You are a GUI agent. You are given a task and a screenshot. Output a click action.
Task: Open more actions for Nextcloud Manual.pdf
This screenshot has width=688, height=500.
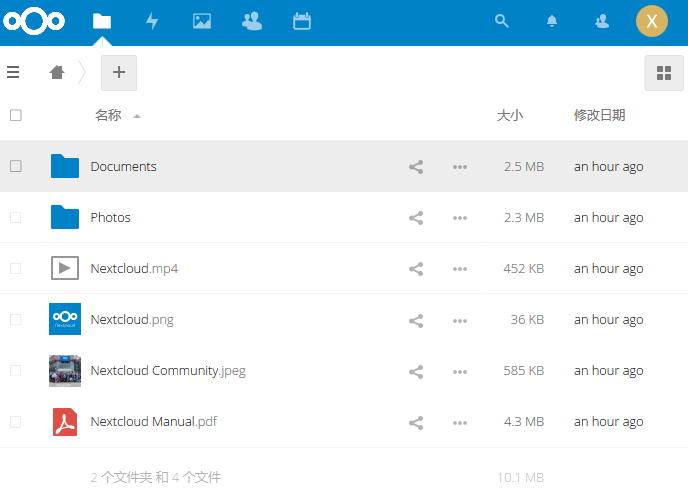[460, 423]
